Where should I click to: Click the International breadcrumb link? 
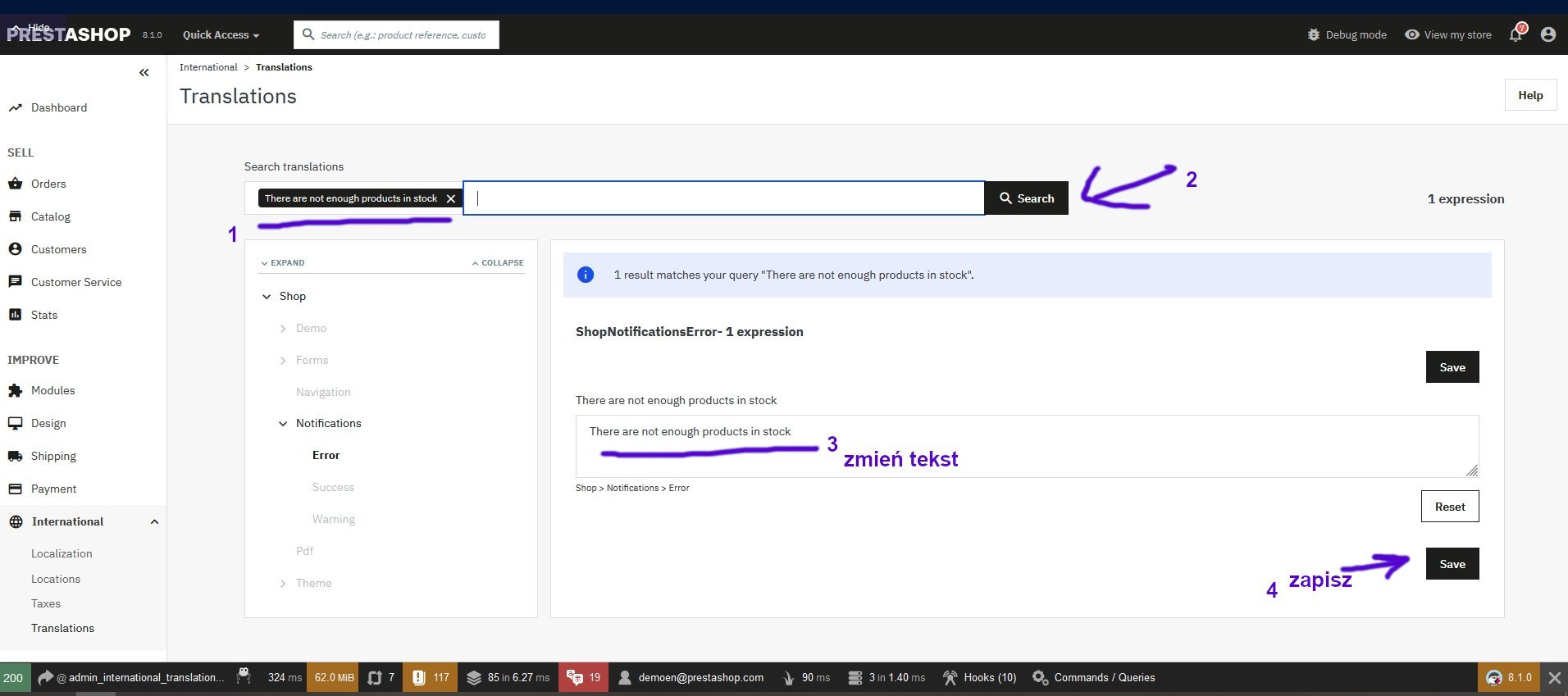tap(208, 67)
